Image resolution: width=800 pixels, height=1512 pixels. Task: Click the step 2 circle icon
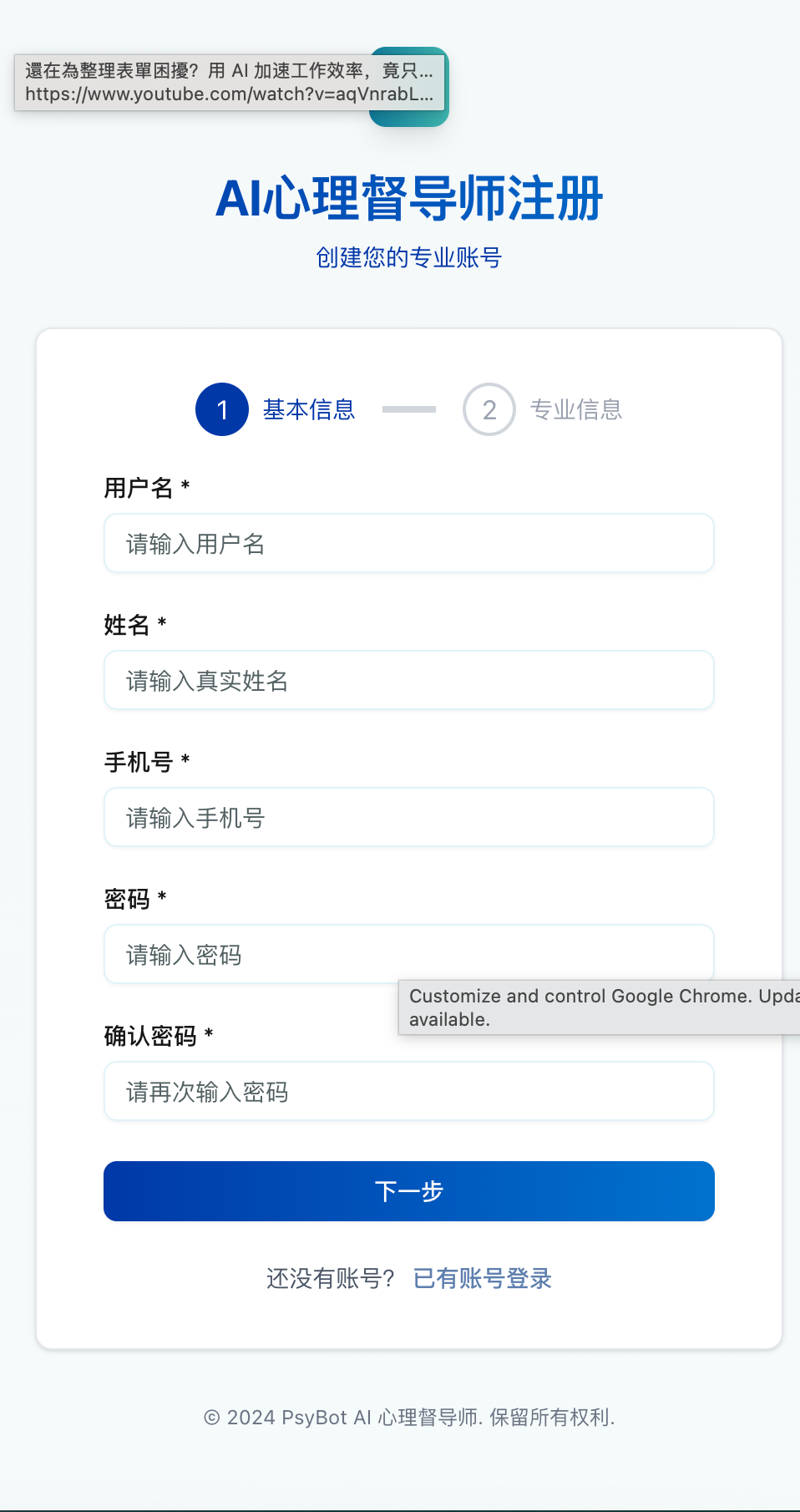(x=489, y=409)
